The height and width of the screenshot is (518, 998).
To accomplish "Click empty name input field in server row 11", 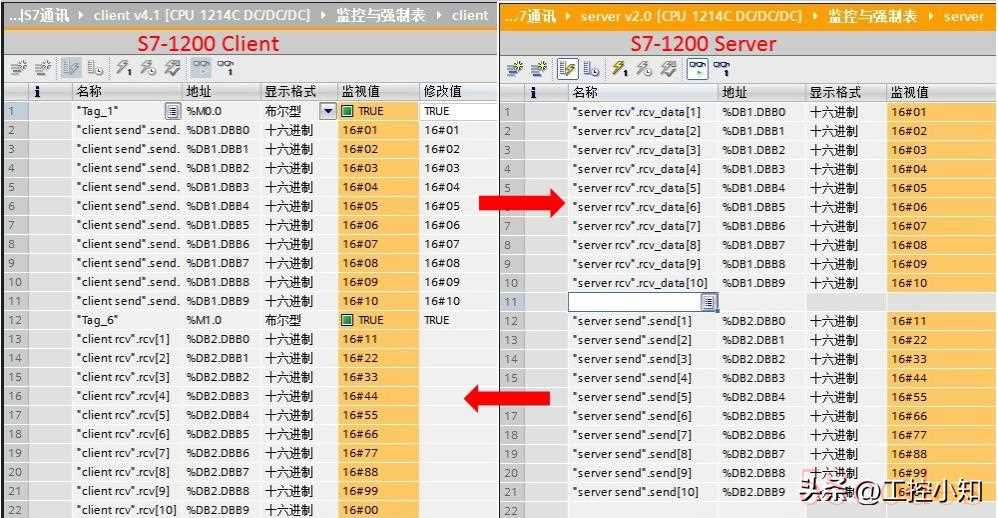I will coord(635,302).
